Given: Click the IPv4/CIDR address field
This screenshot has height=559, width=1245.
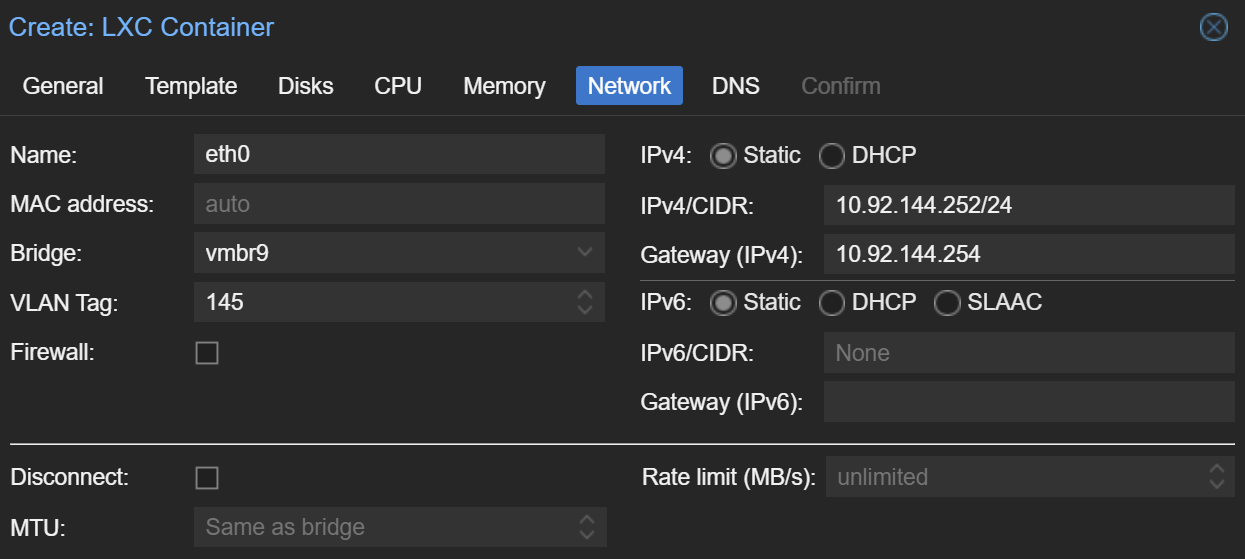Looking at the screenshot, I should tap(1028, 205).
